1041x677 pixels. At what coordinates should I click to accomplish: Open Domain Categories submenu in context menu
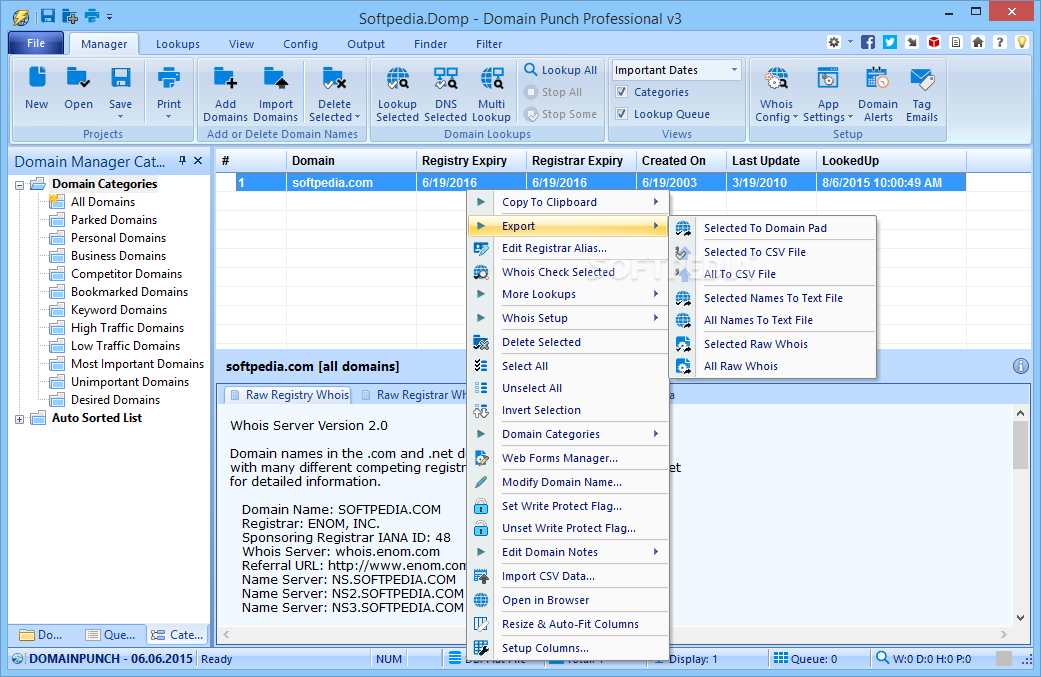(x=568, y=434)
